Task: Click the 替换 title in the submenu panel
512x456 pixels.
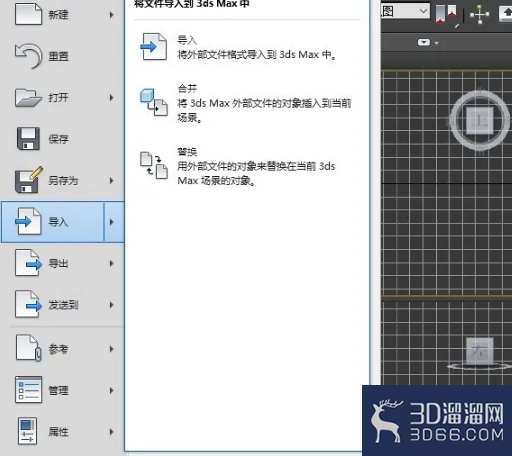Action: pyautogui.click(x=187, y=152)
